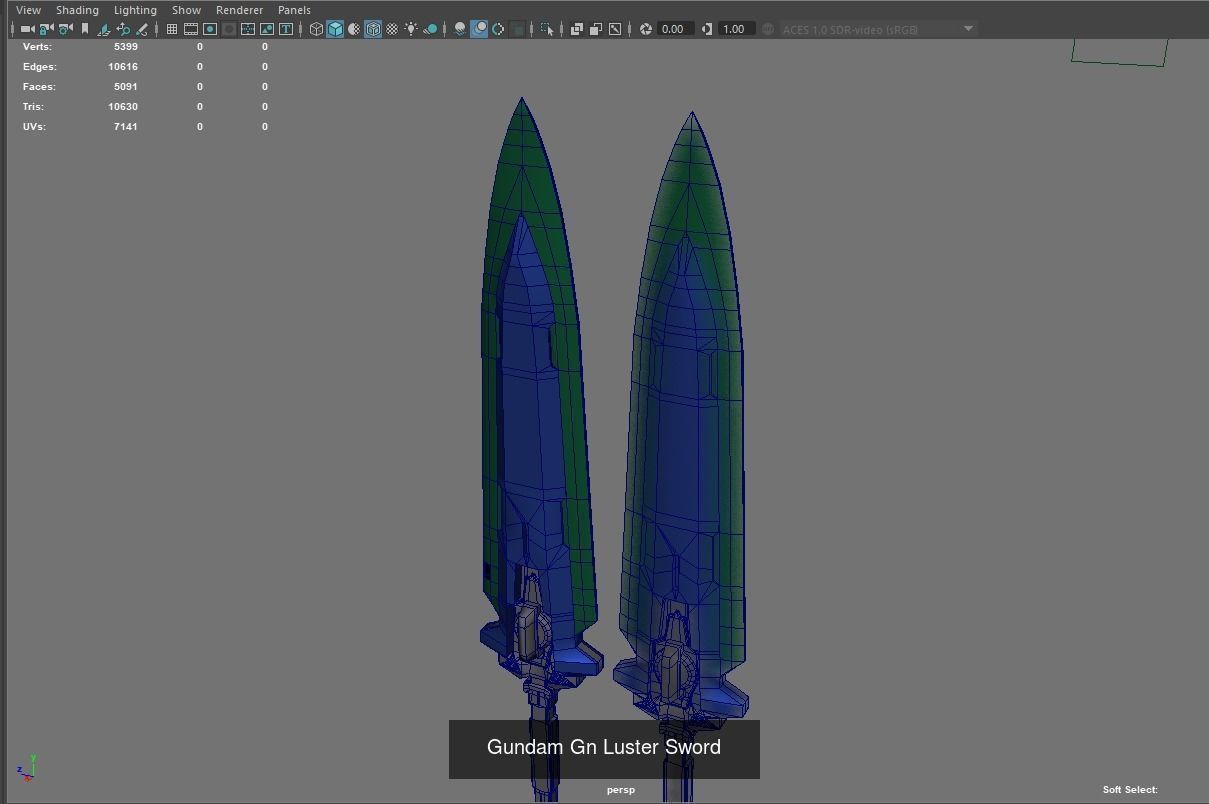Toggle the 2D Pan/Zoom icon
This screenshot has width=1209, height=804.
(123, 29)
